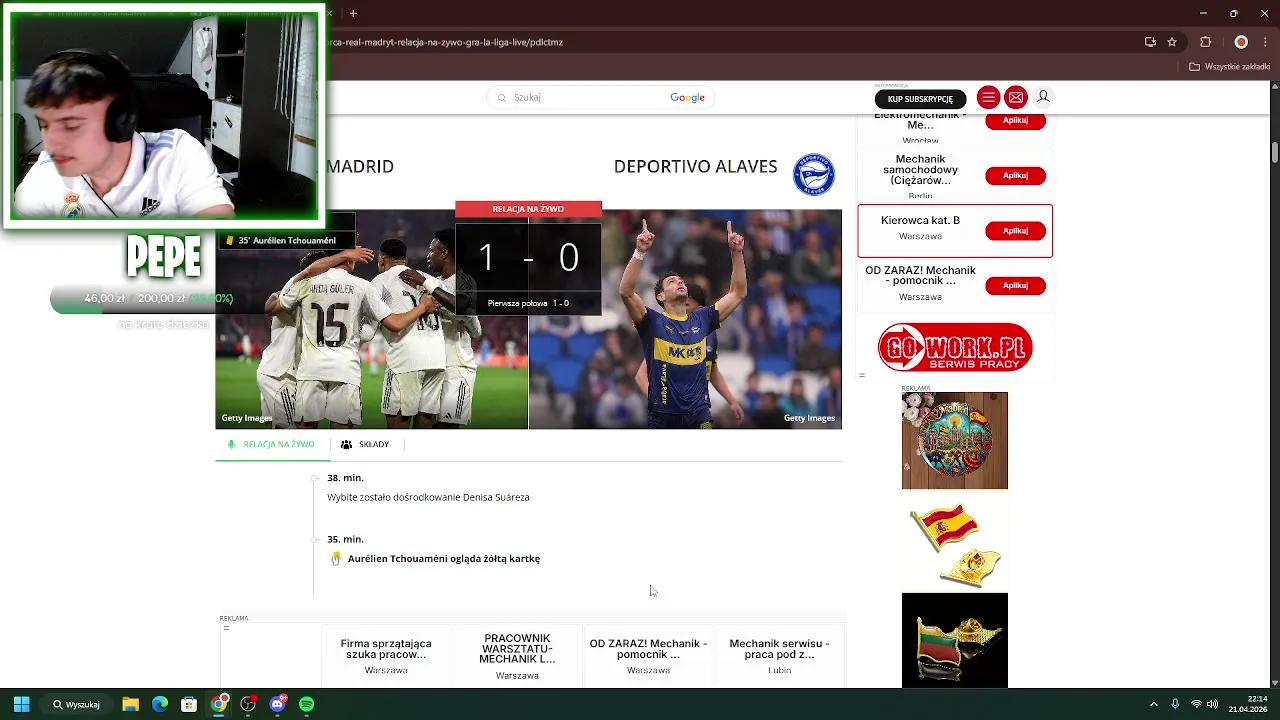
Task: Open the red mail envelope icon
Action: [x=1016, y=97]
